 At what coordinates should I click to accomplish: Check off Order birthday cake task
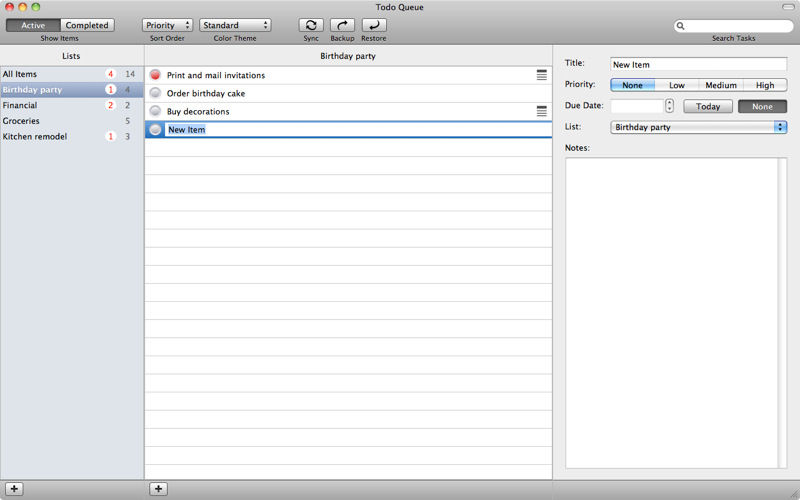pos(155,93)
